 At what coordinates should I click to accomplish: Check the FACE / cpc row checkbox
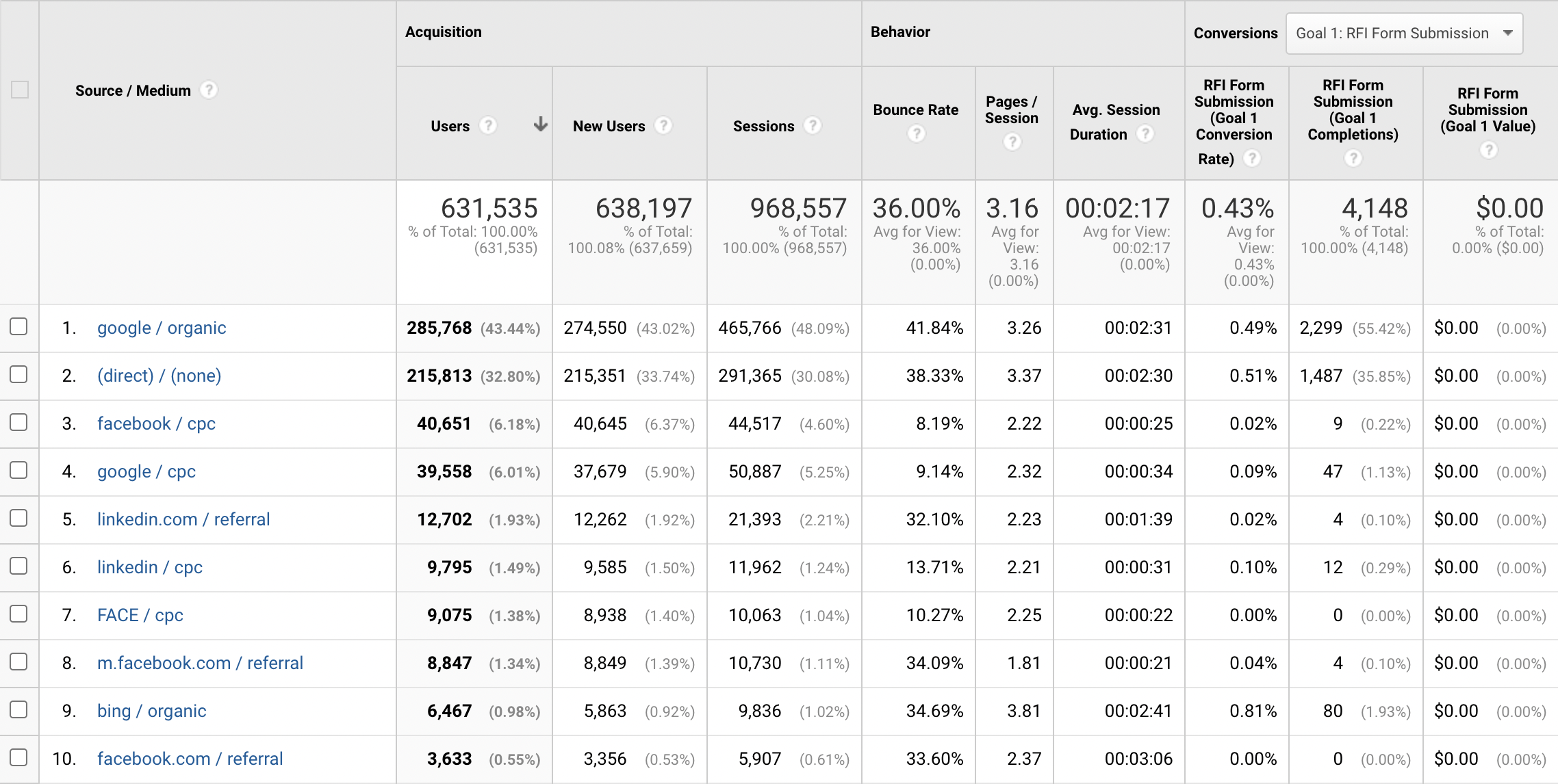click(18, 614)
